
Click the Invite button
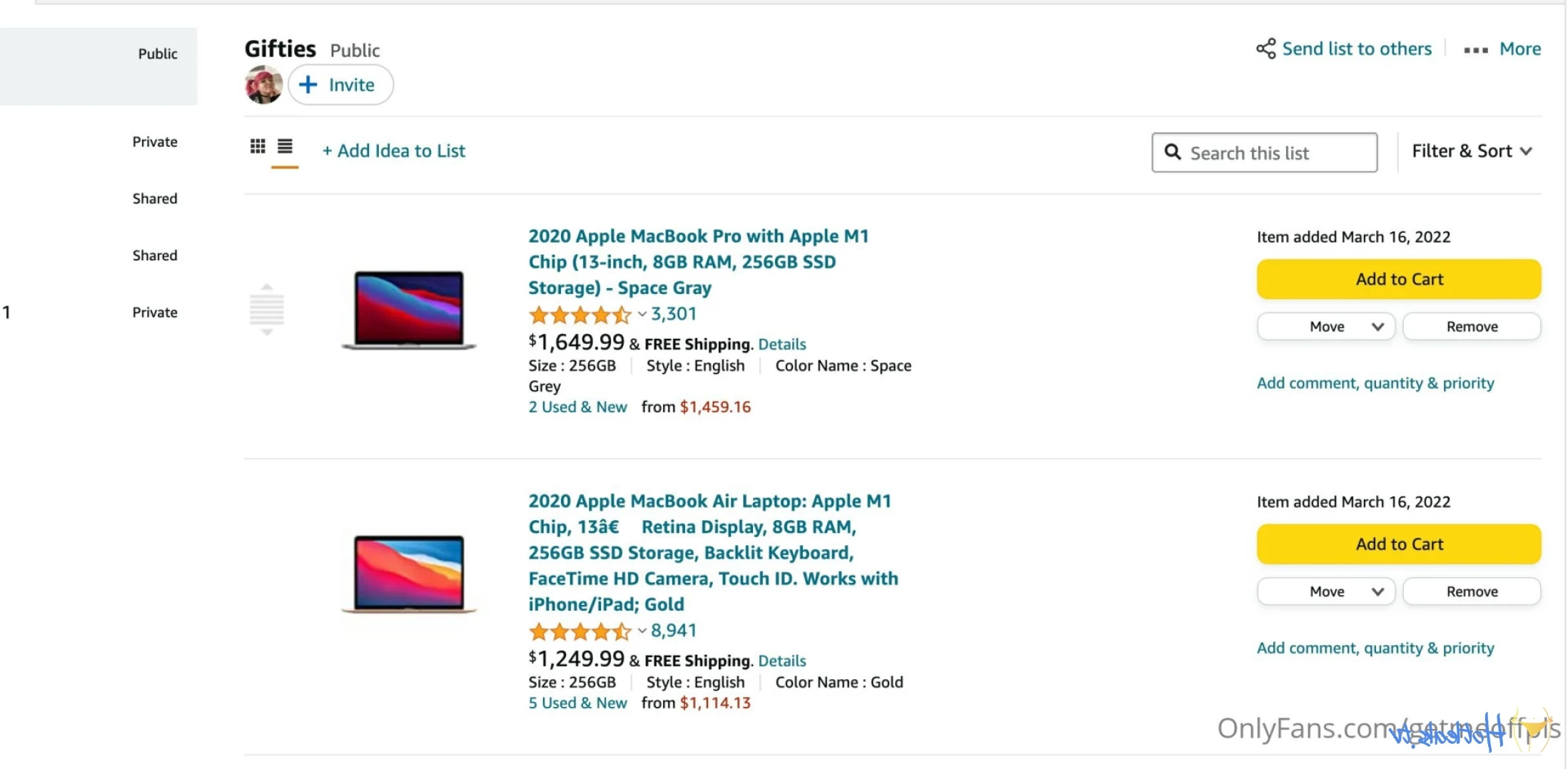[x=340, y=85]
